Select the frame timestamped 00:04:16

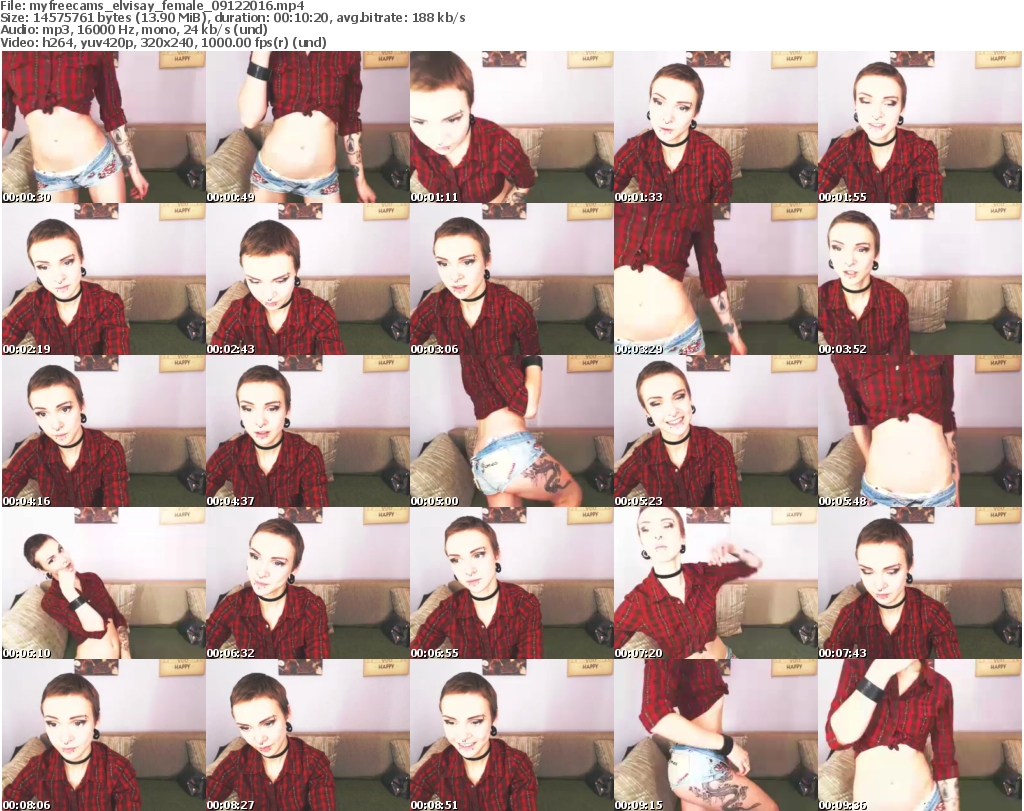coord(104,431)
